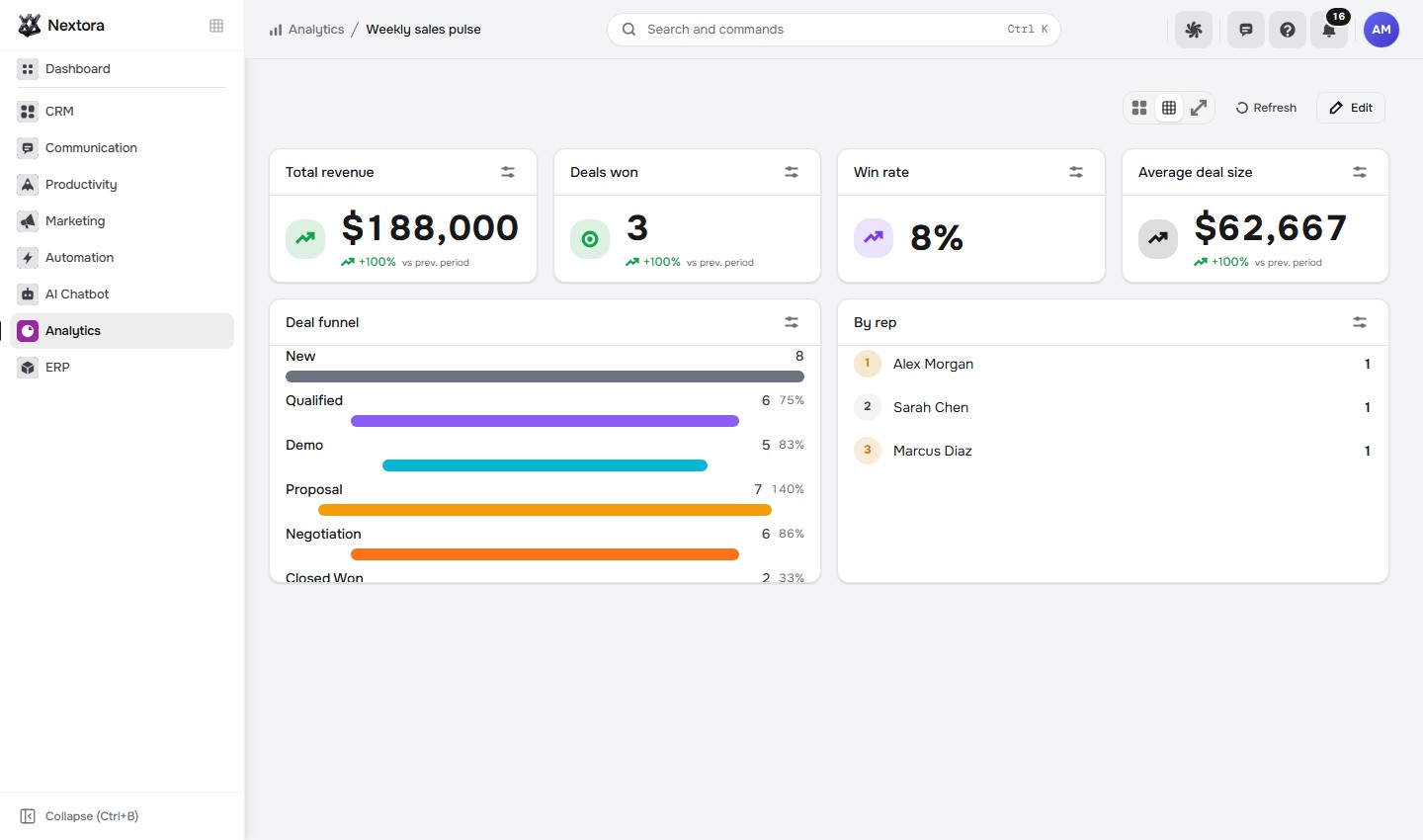1423x840 pixels.
Task: Open Deals won widget settings sliders
Action: point(792,172)
